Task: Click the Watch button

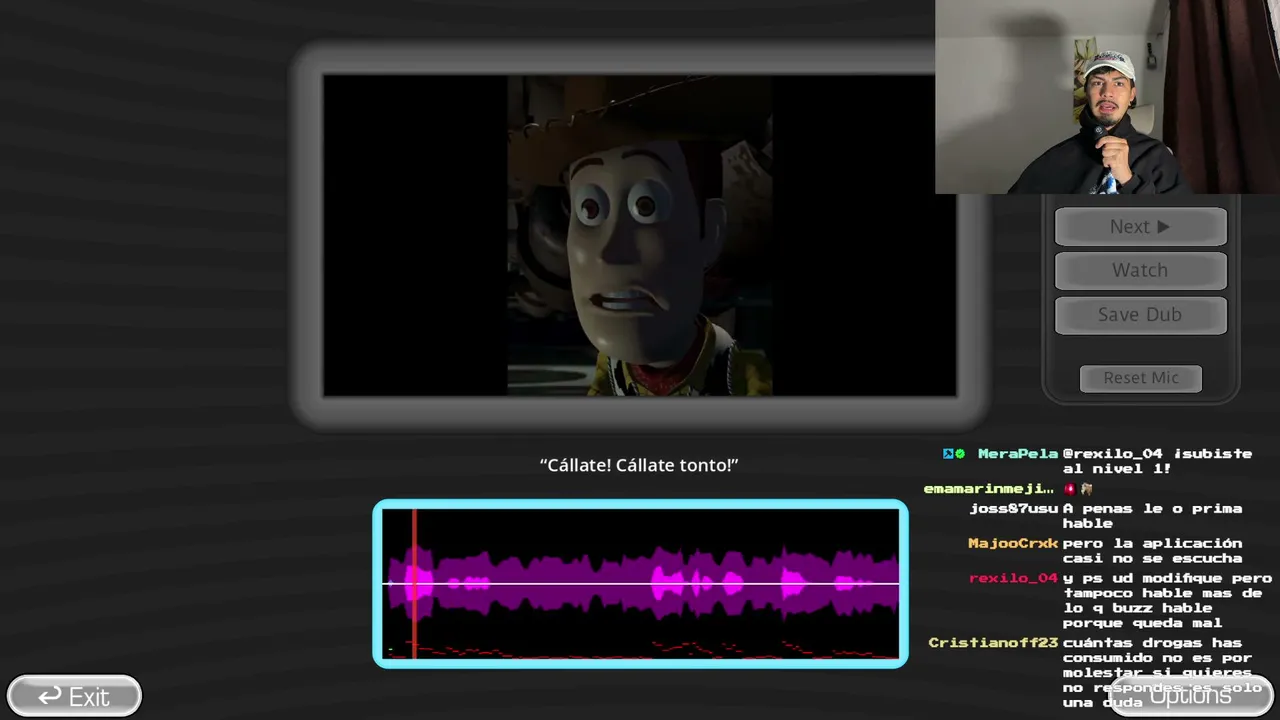Action: coord(1140,270)
